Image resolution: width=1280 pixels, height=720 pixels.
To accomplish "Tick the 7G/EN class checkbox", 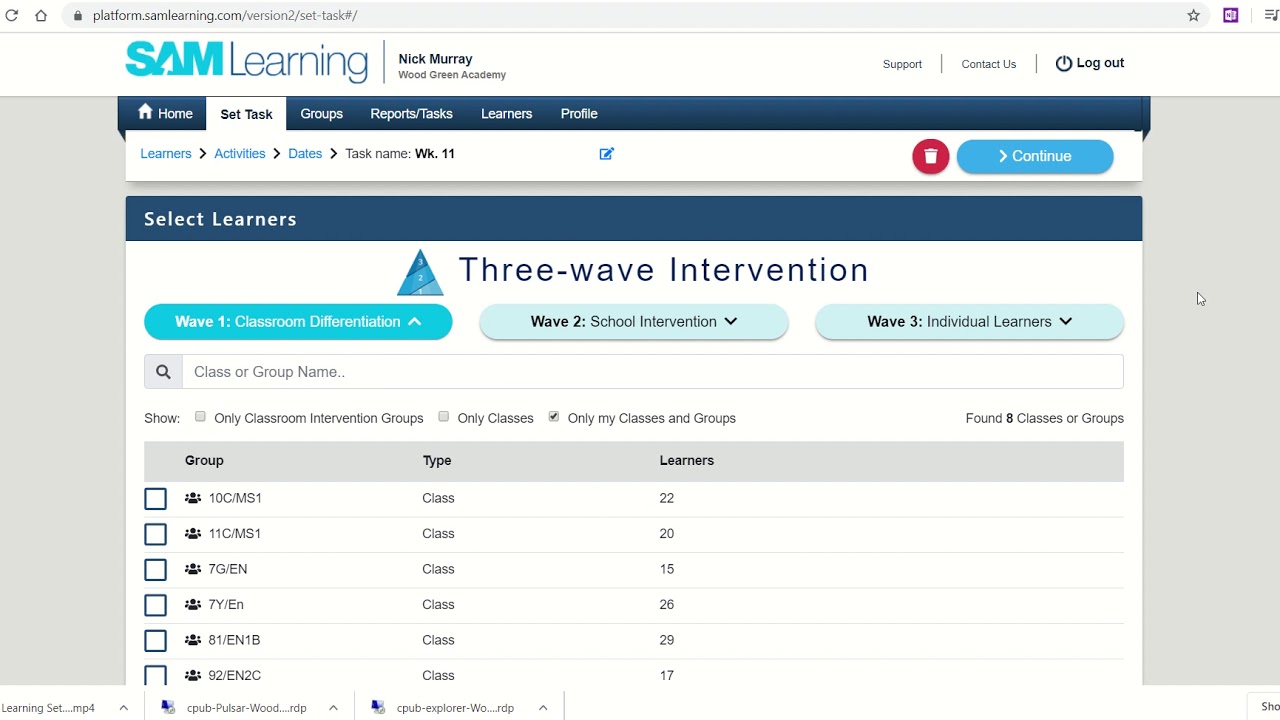I will pyautogui.click(x=155, y=570).
